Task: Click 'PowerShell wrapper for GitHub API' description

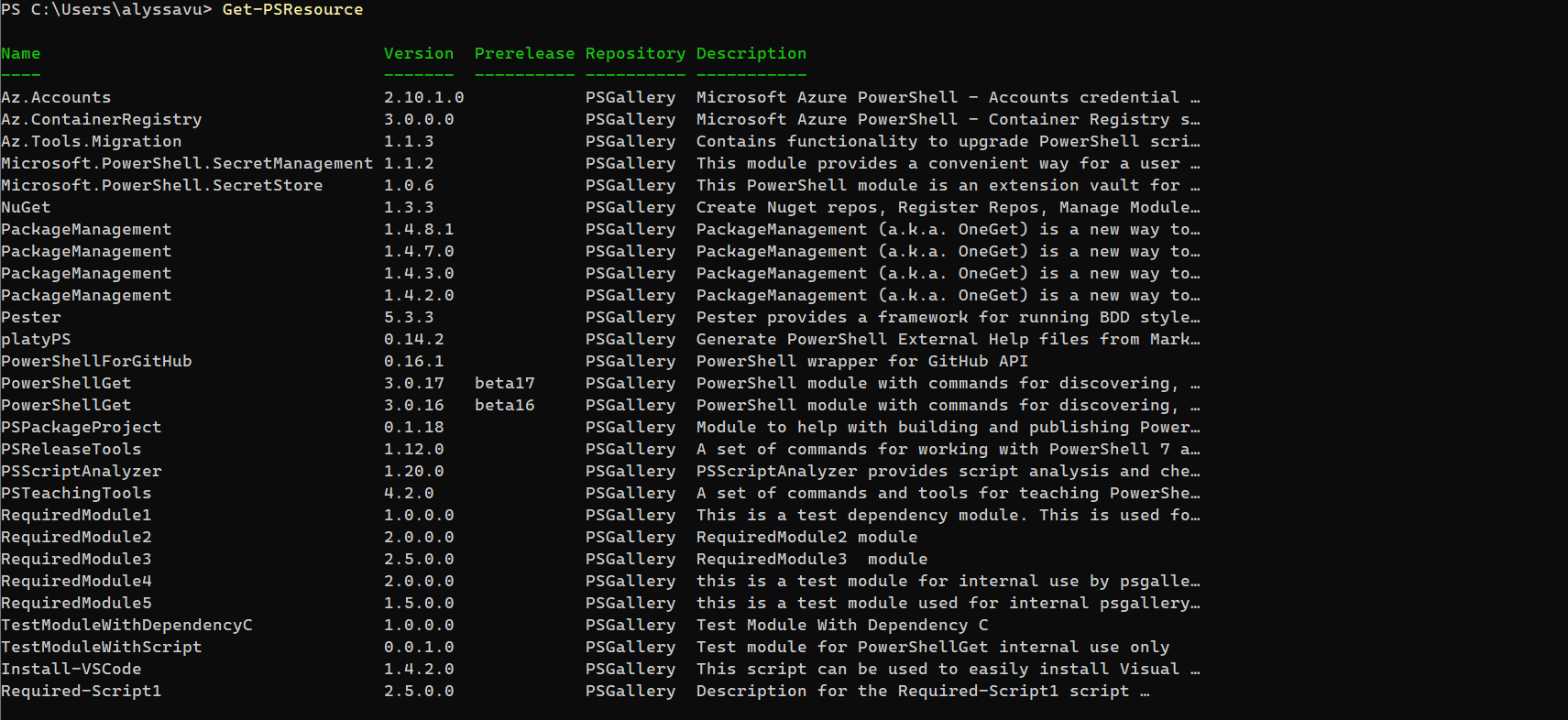Action: [x=862, y=361]
